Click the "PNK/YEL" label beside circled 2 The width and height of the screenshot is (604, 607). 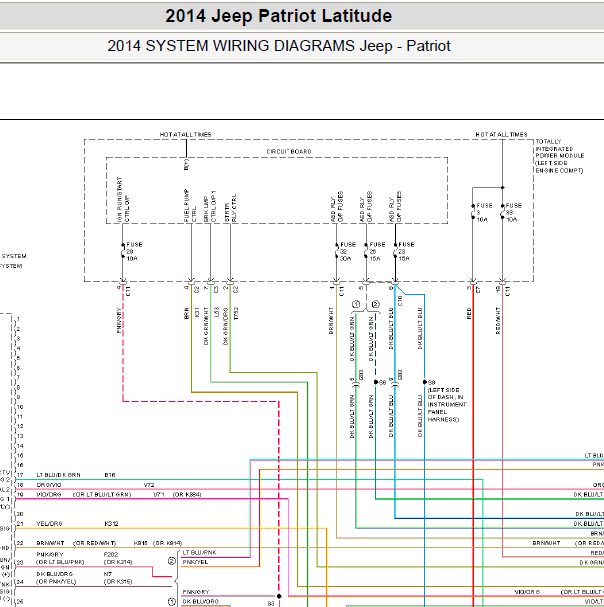coord(195,562)
